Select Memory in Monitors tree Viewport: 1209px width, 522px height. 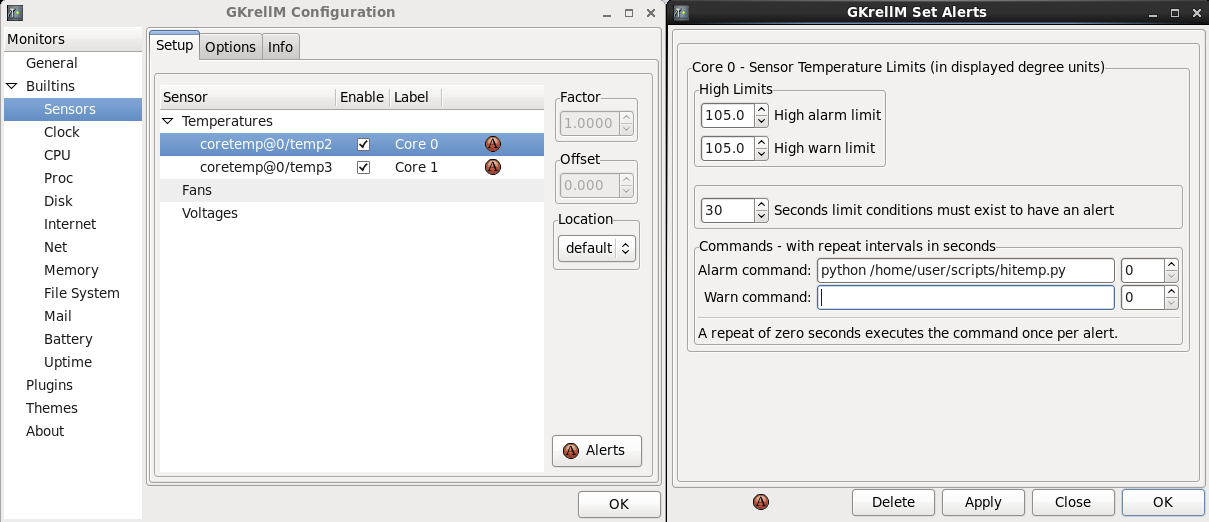click(71, 270)
